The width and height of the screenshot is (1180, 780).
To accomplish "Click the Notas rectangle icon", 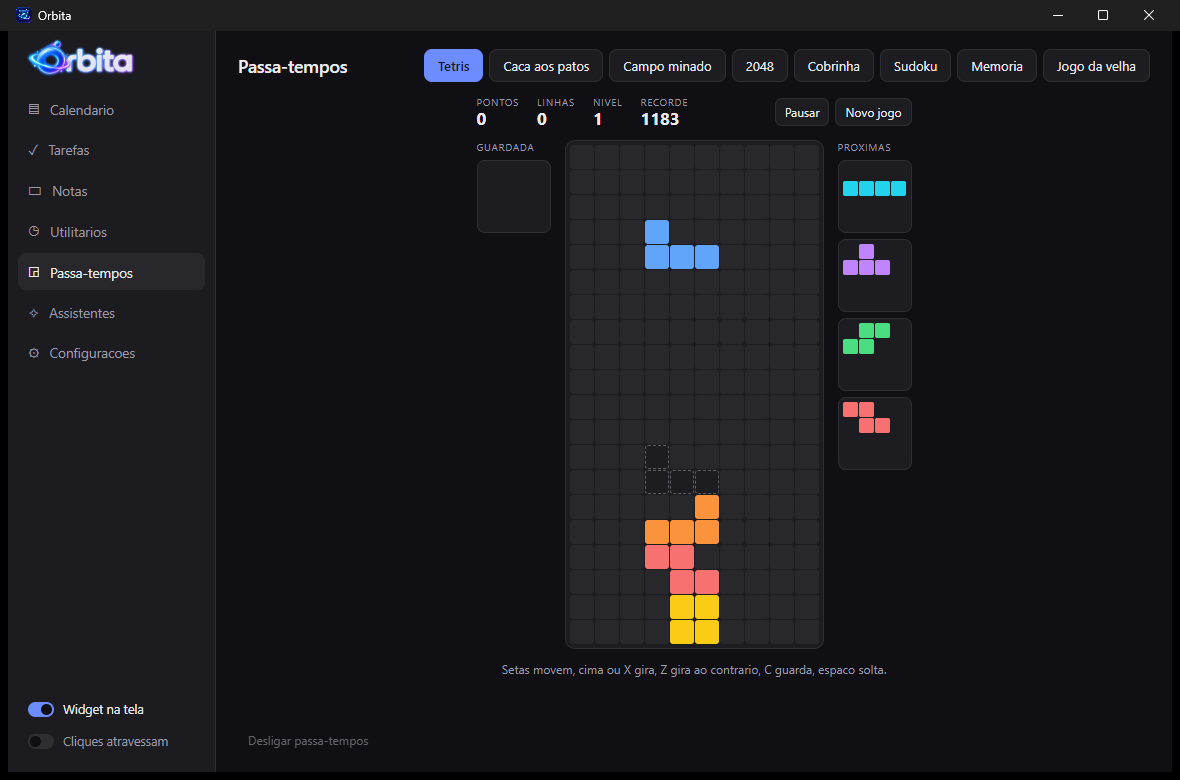I will point(35,191).
